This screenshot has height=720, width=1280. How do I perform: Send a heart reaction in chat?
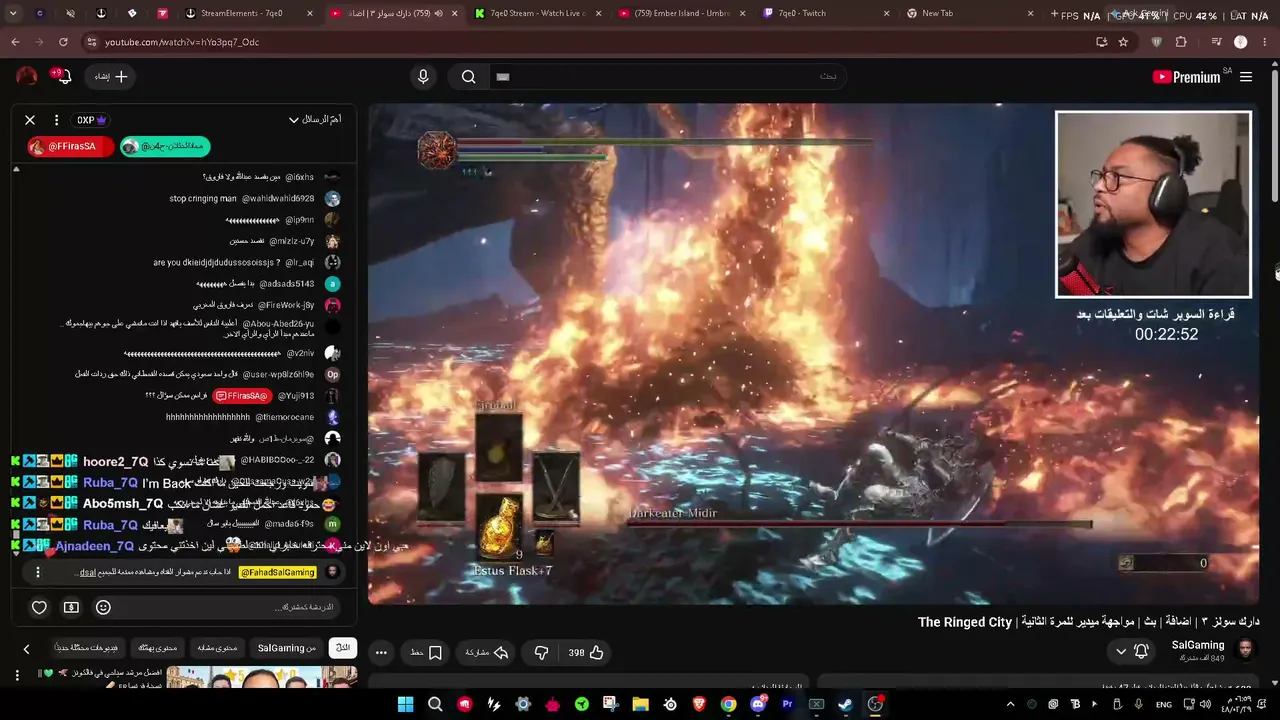coord(39,607)
